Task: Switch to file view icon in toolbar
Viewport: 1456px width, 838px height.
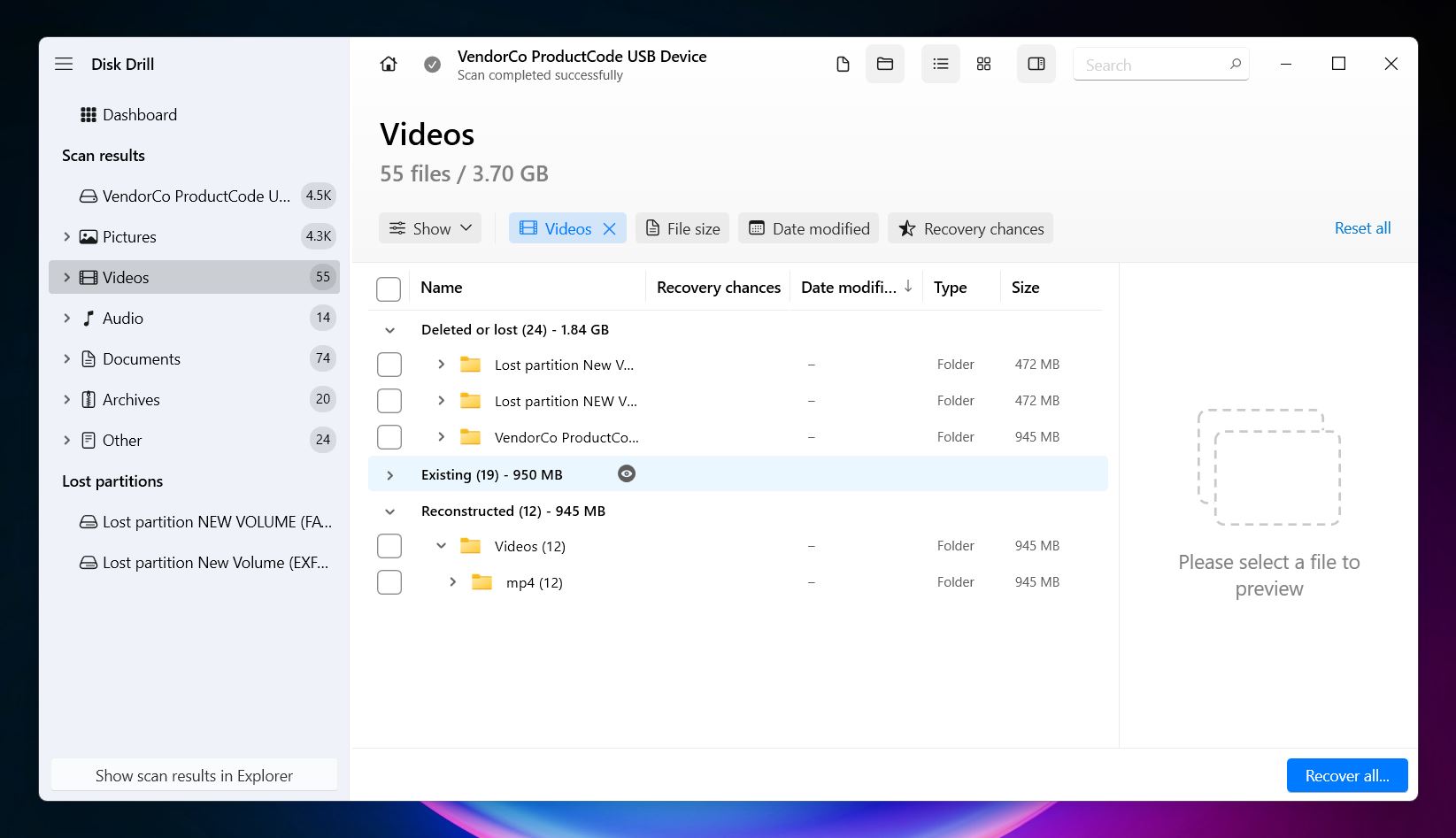Action: 843,64
